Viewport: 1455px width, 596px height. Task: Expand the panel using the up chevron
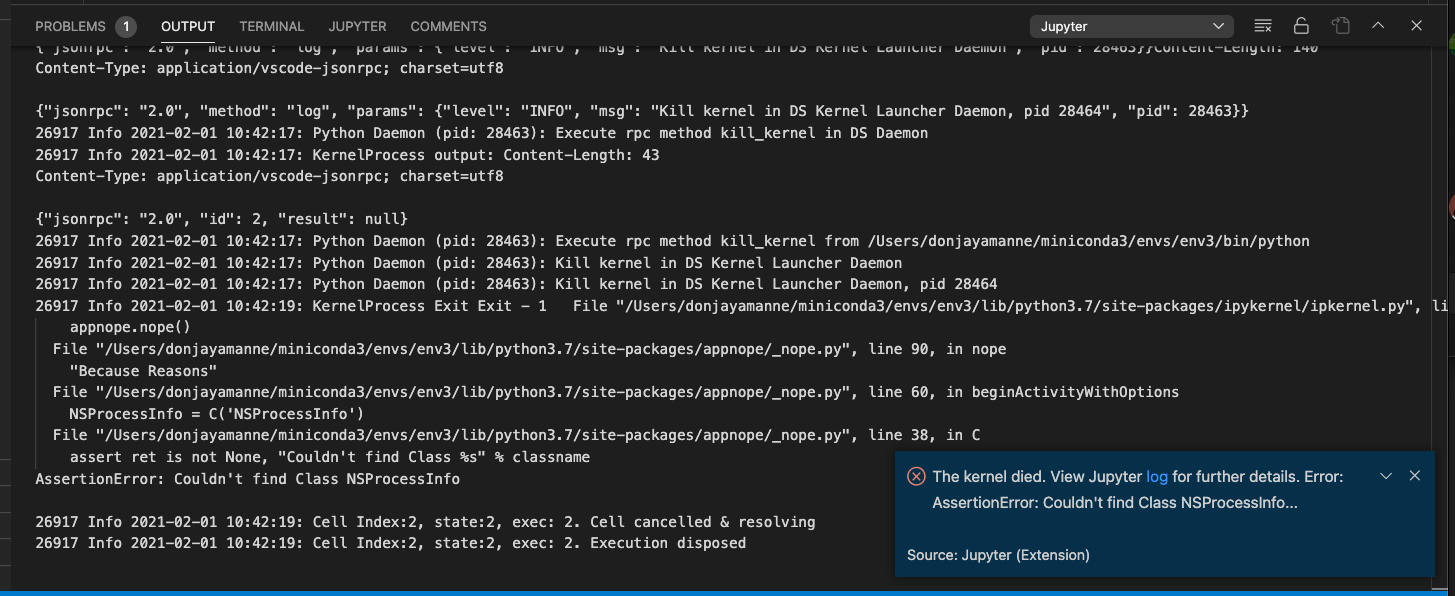point(1377,26)
